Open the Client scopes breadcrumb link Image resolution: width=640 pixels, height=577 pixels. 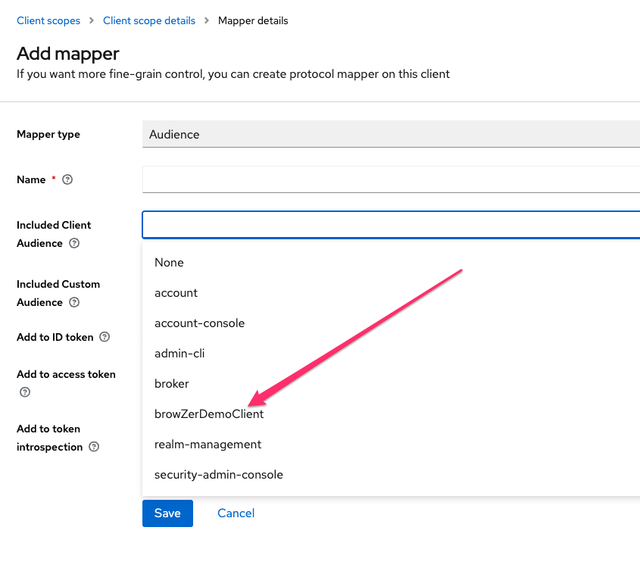tap(48, 21)
